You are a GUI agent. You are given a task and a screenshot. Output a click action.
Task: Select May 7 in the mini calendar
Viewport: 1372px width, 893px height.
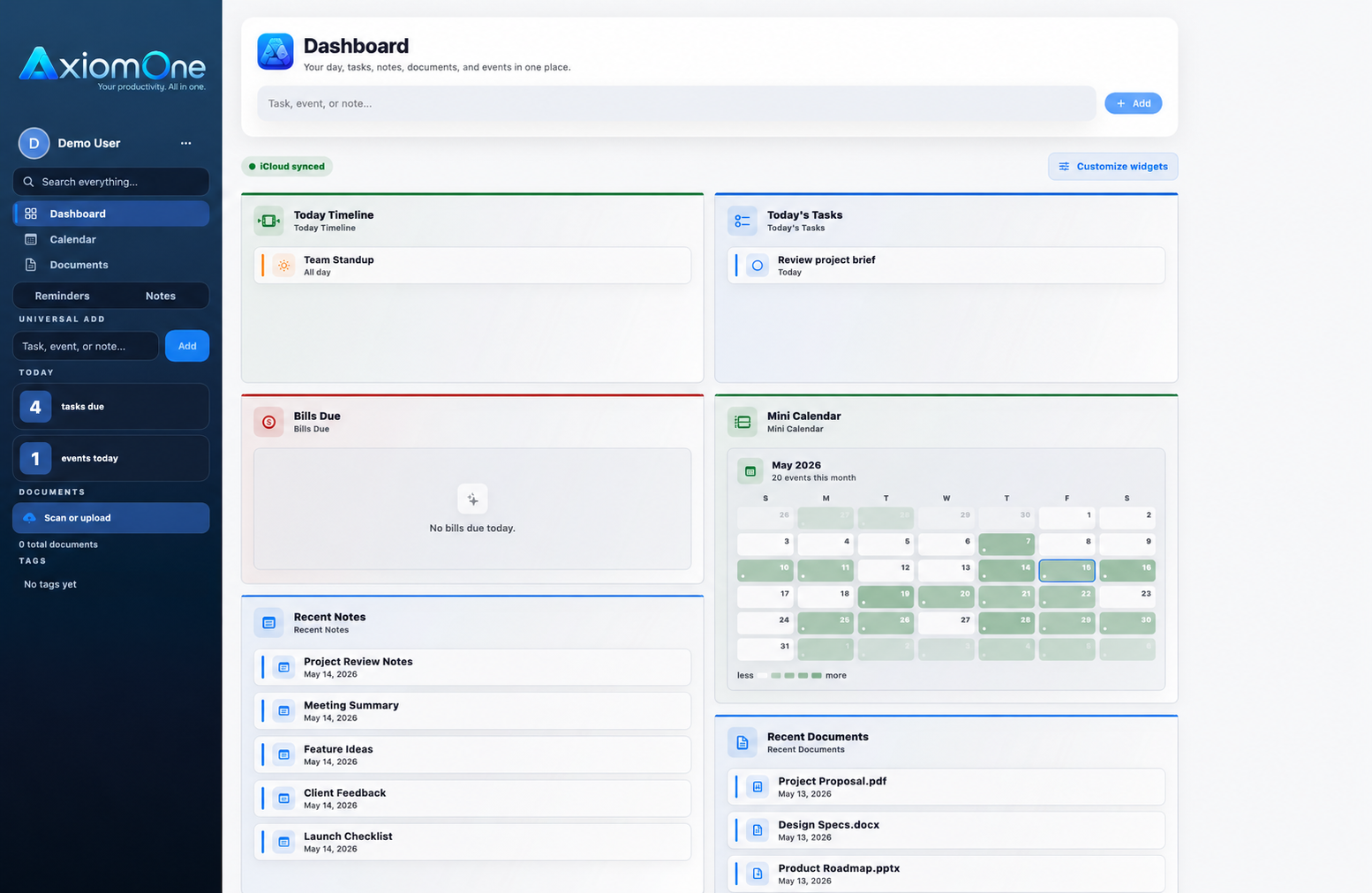pos(1006,544)
